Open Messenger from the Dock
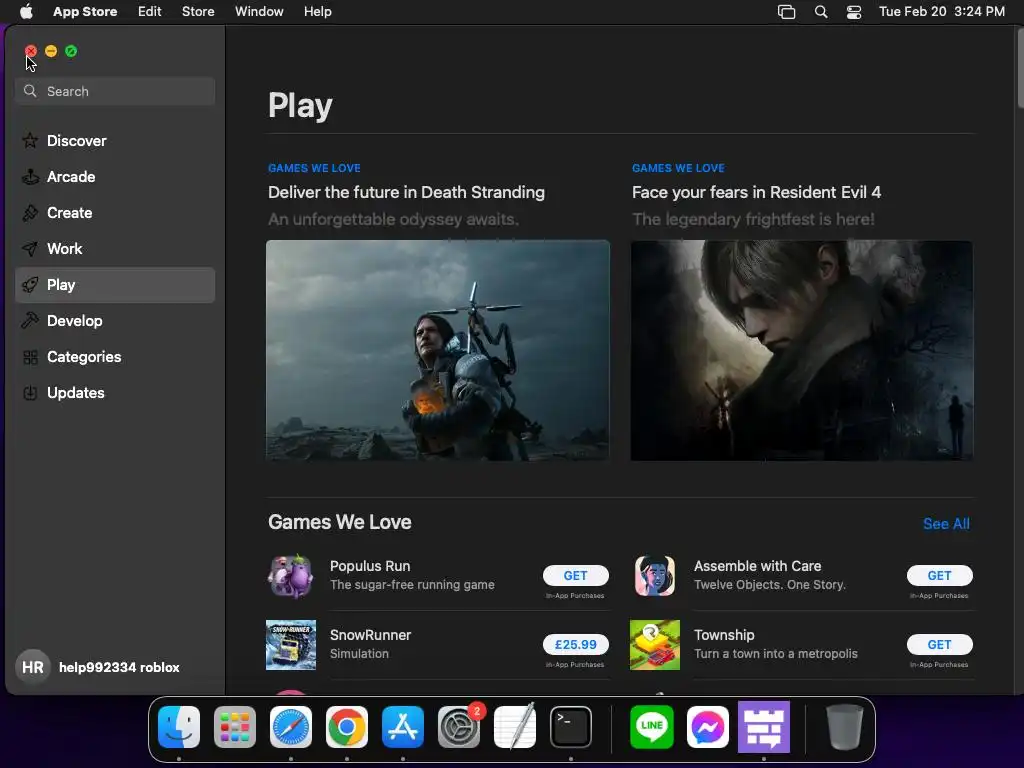The width and height of the screenshot is (1024, 768). point(708,727)
